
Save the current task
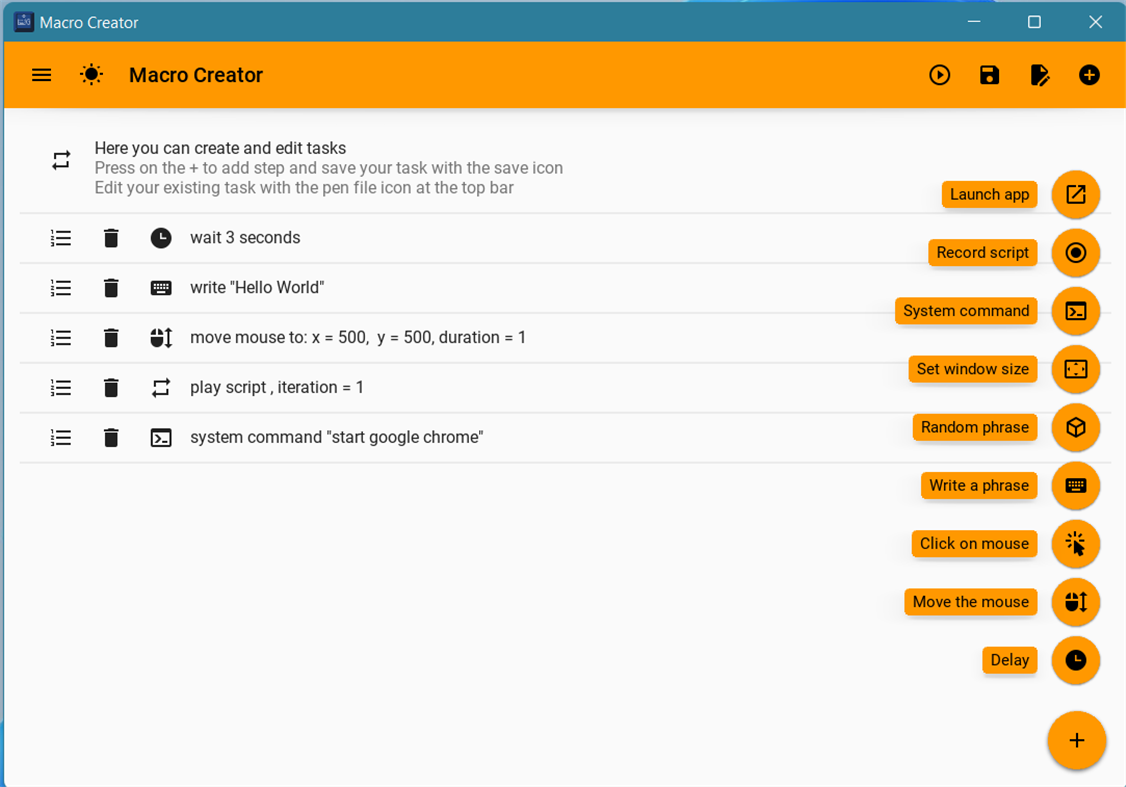(989, 75)
